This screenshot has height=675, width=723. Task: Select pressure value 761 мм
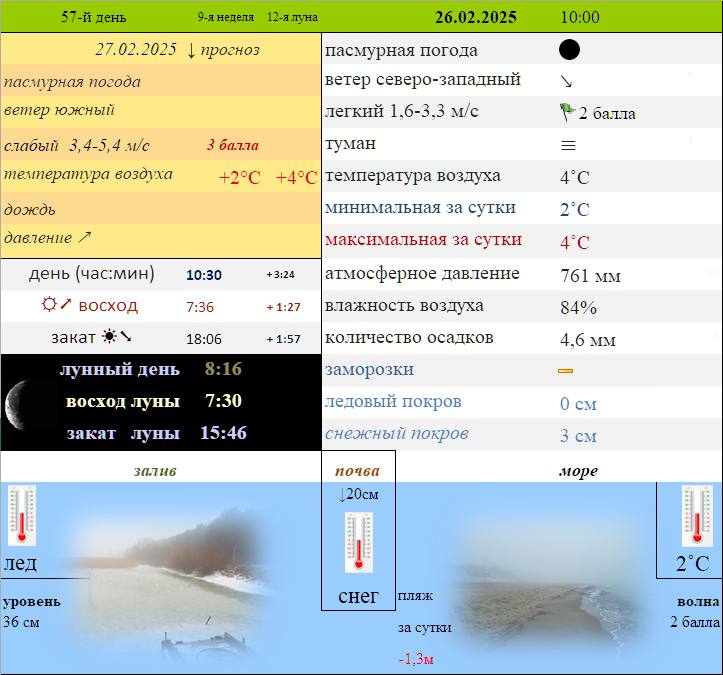[591, 276]
